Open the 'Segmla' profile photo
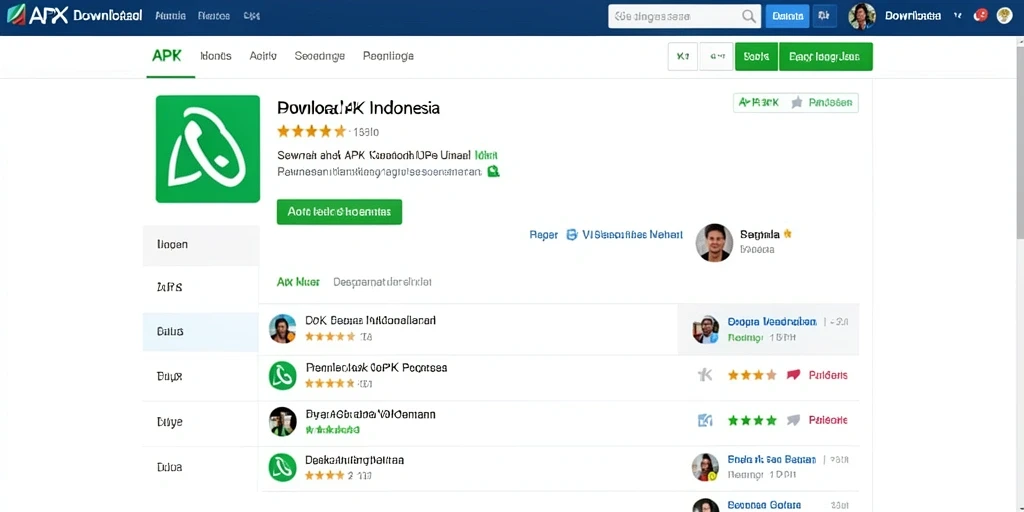Viewport: 1024px width, 512px height. point(714,243)
